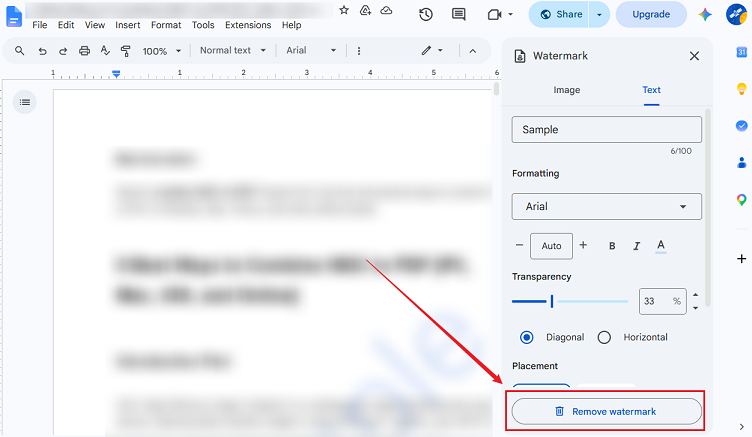Run spelling and grammar check
Image resolution: width=752 pixels, height=437 pixels.
coord(105,50)
